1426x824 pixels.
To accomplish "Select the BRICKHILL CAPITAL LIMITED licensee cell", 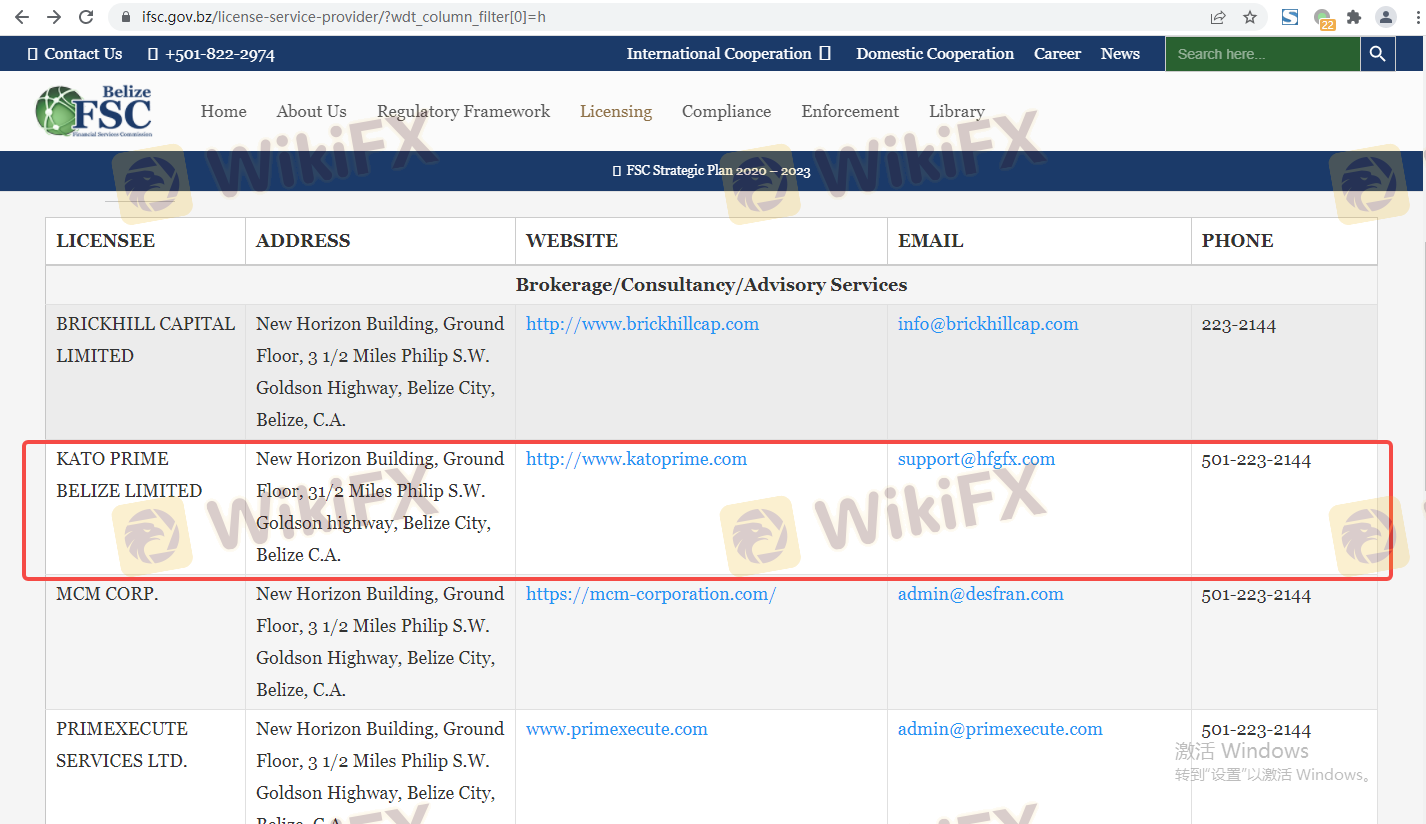I will [146, 372].
